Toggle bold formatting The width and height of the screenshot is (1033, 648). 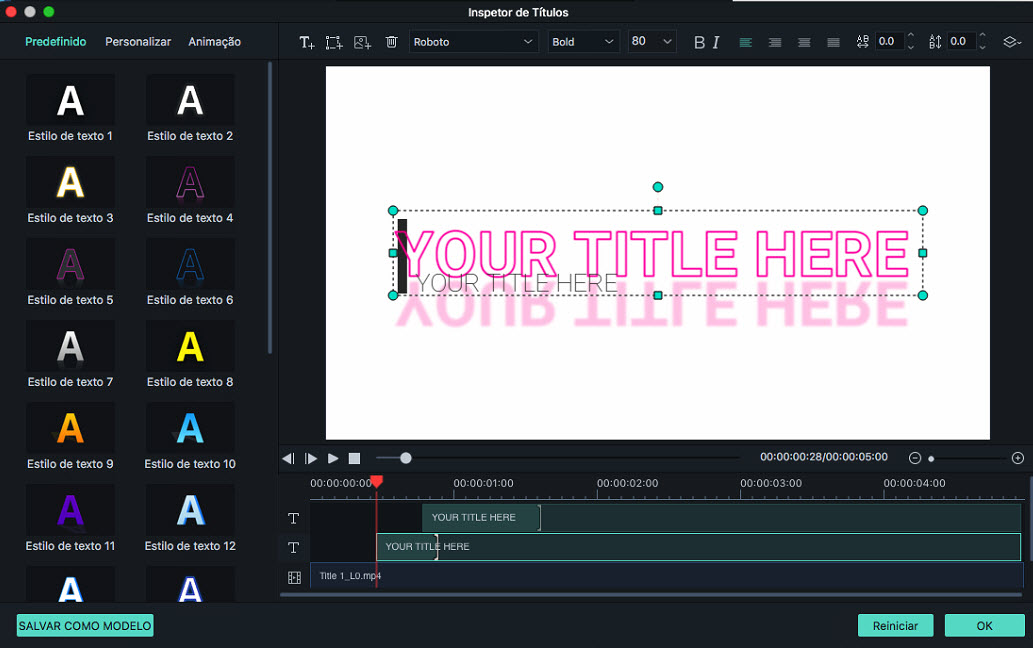(x=699, y=42)
